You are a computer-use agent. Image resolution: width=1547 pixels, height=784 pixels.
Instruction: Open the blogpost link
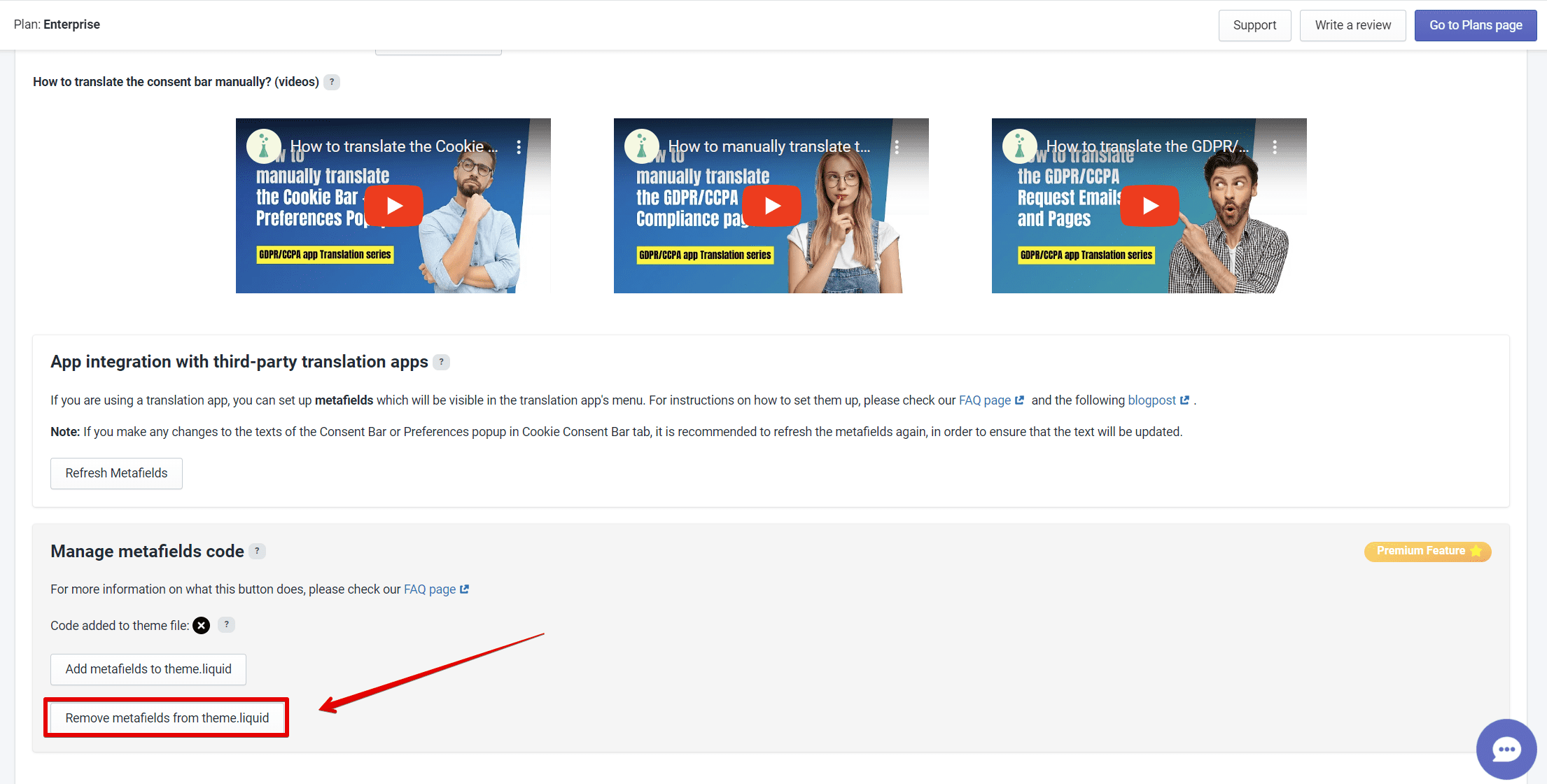(x=1158, y=400)
